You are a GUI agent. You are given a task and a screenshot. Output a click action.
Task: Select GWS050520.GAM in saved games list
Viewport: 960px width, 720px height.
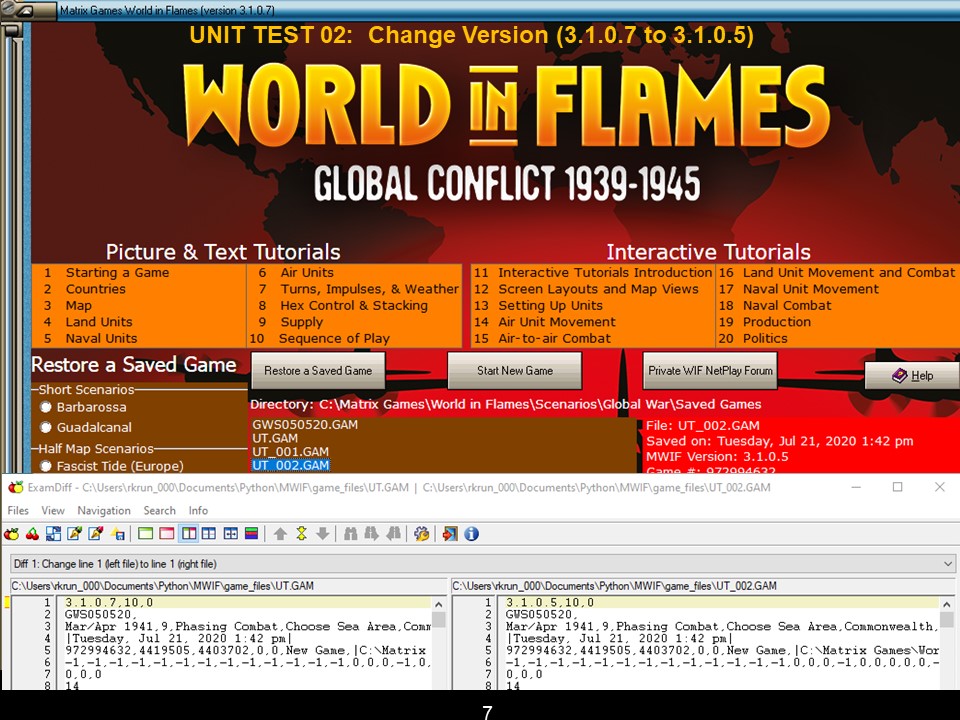(305, 424)
